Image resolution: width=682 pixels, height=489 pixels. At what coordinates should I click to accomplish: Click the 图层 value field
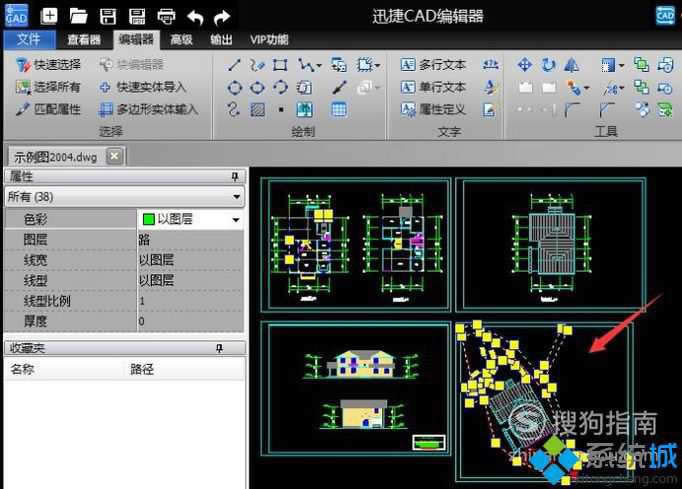tap(191, 240)
